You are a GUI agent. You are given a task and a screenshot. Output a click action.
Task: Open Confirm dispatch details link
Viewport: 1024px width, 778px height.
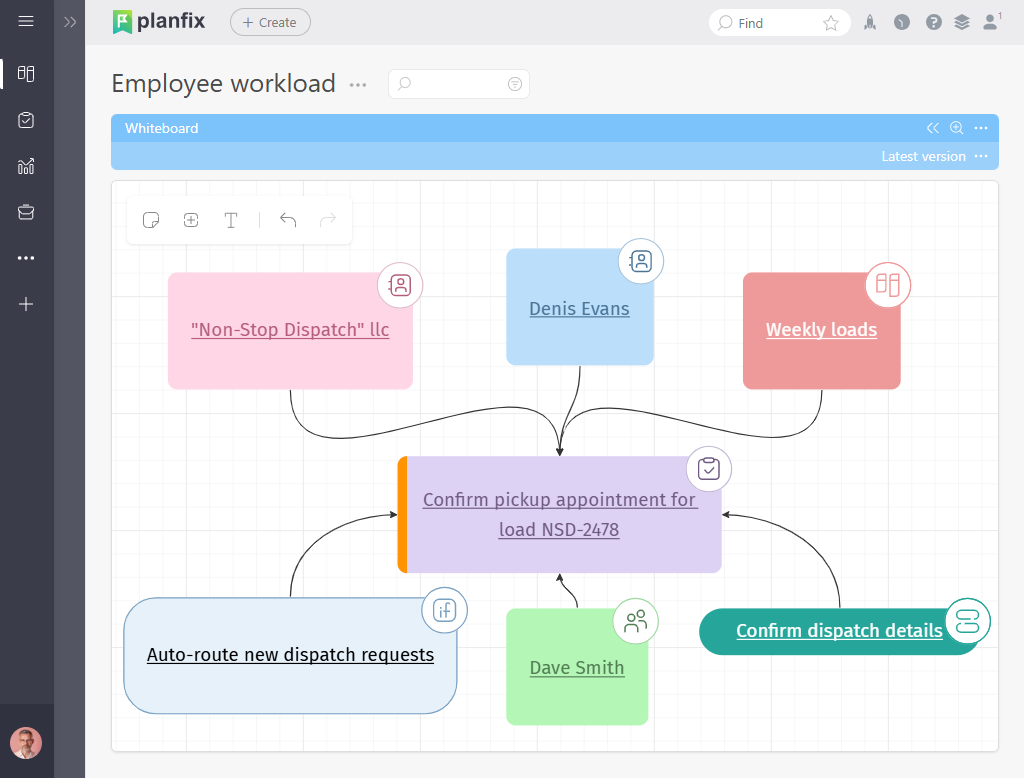point(839,631)
